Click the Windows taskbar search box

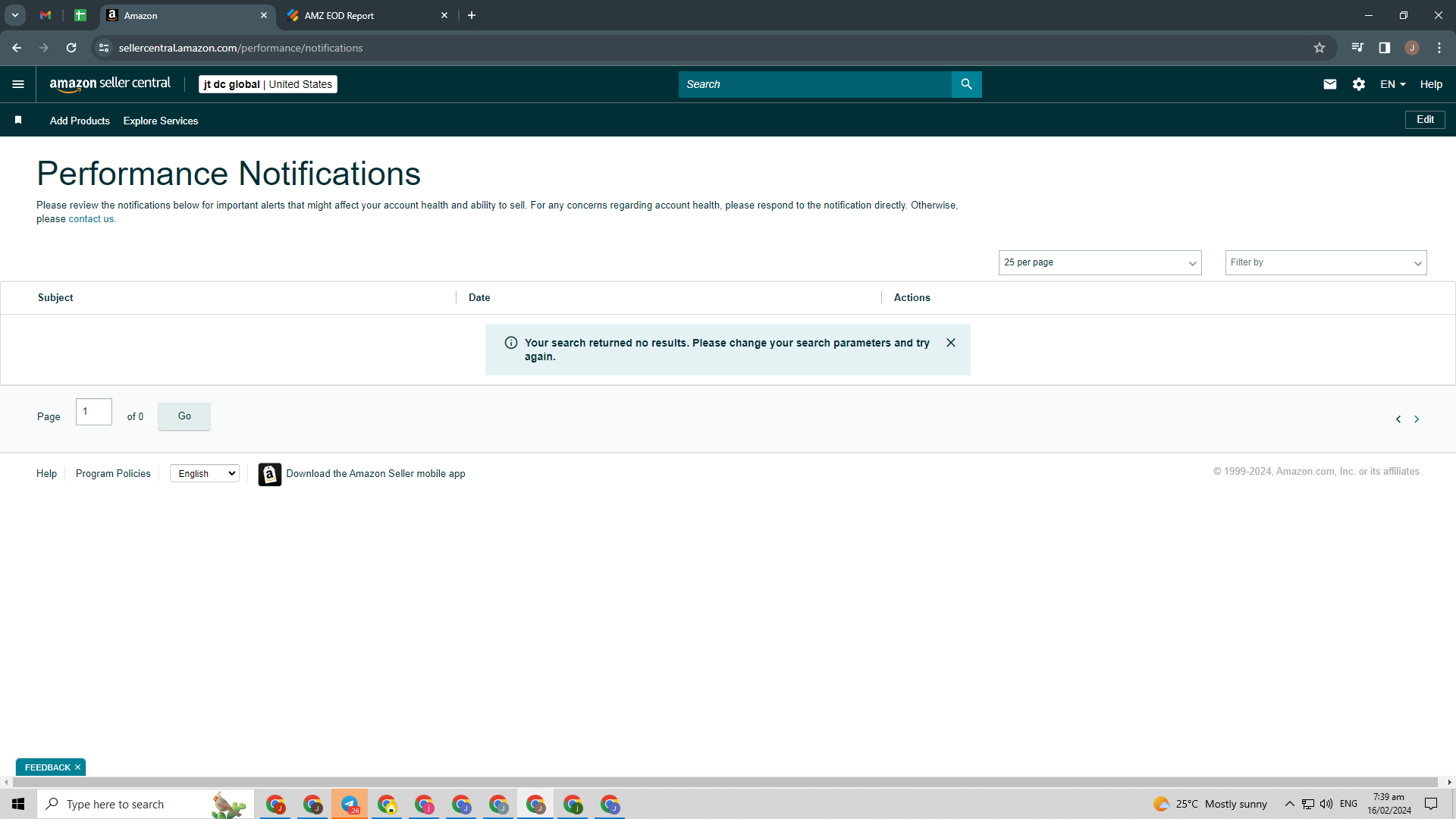(144, 804)
